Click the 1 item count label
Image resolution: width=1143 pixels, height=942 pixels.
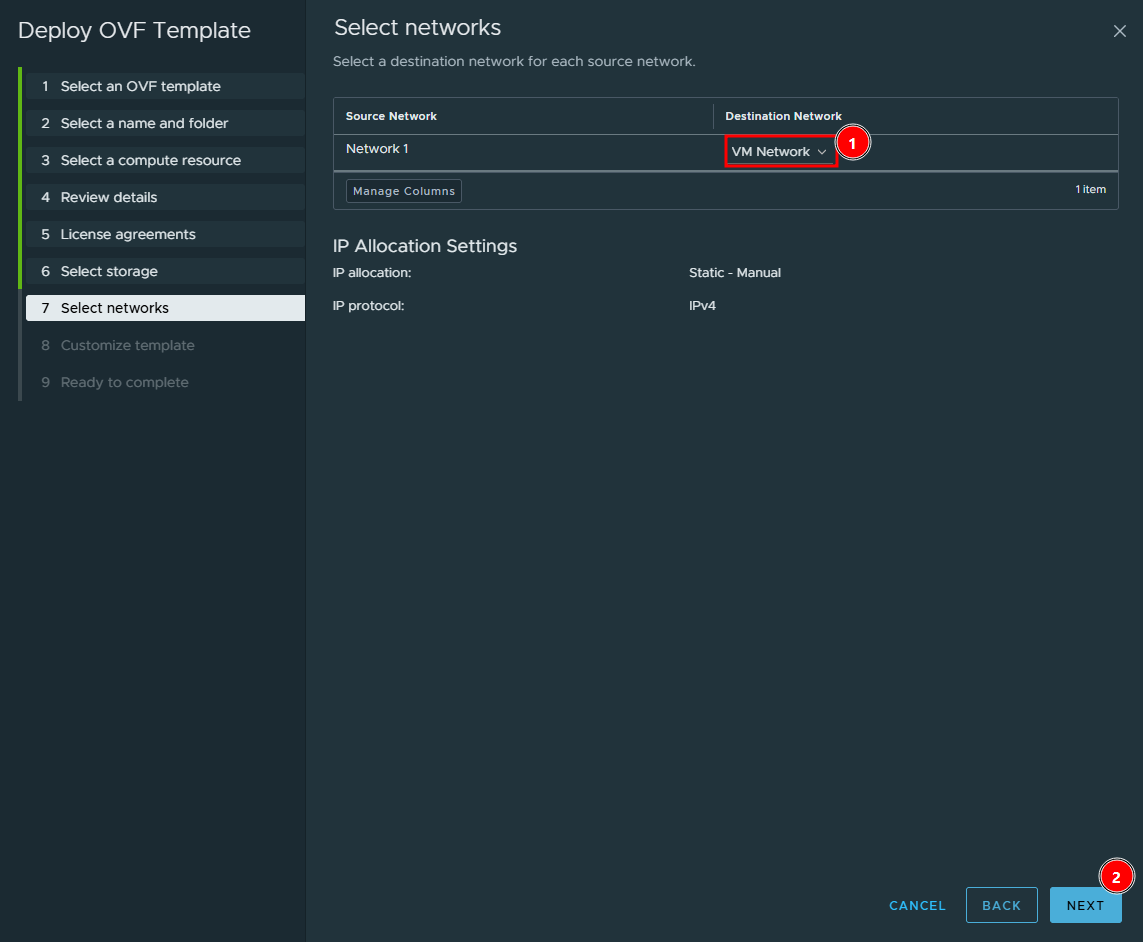(1091, 190)
